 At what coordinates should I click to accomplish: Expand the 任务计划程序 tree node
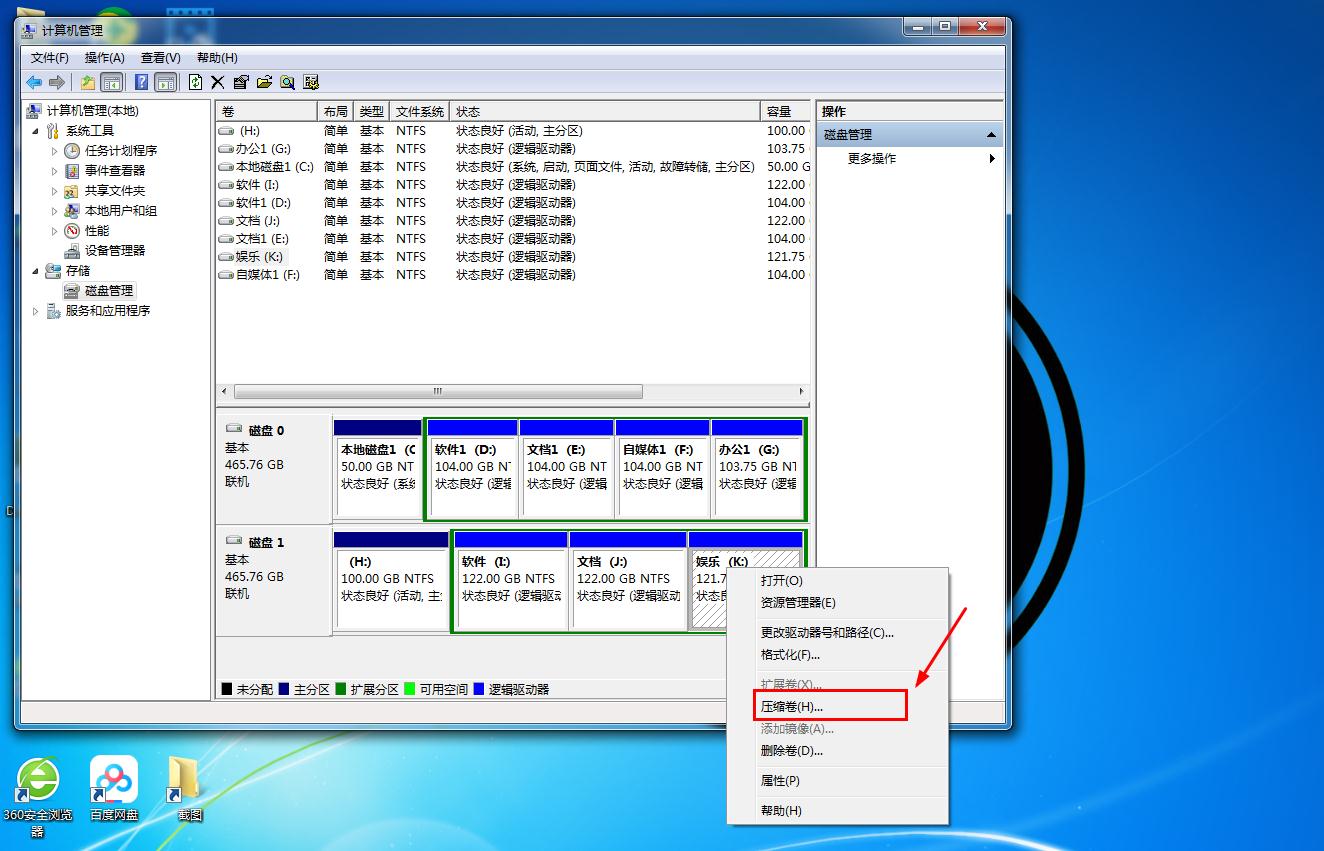click(x=55, y=151)
